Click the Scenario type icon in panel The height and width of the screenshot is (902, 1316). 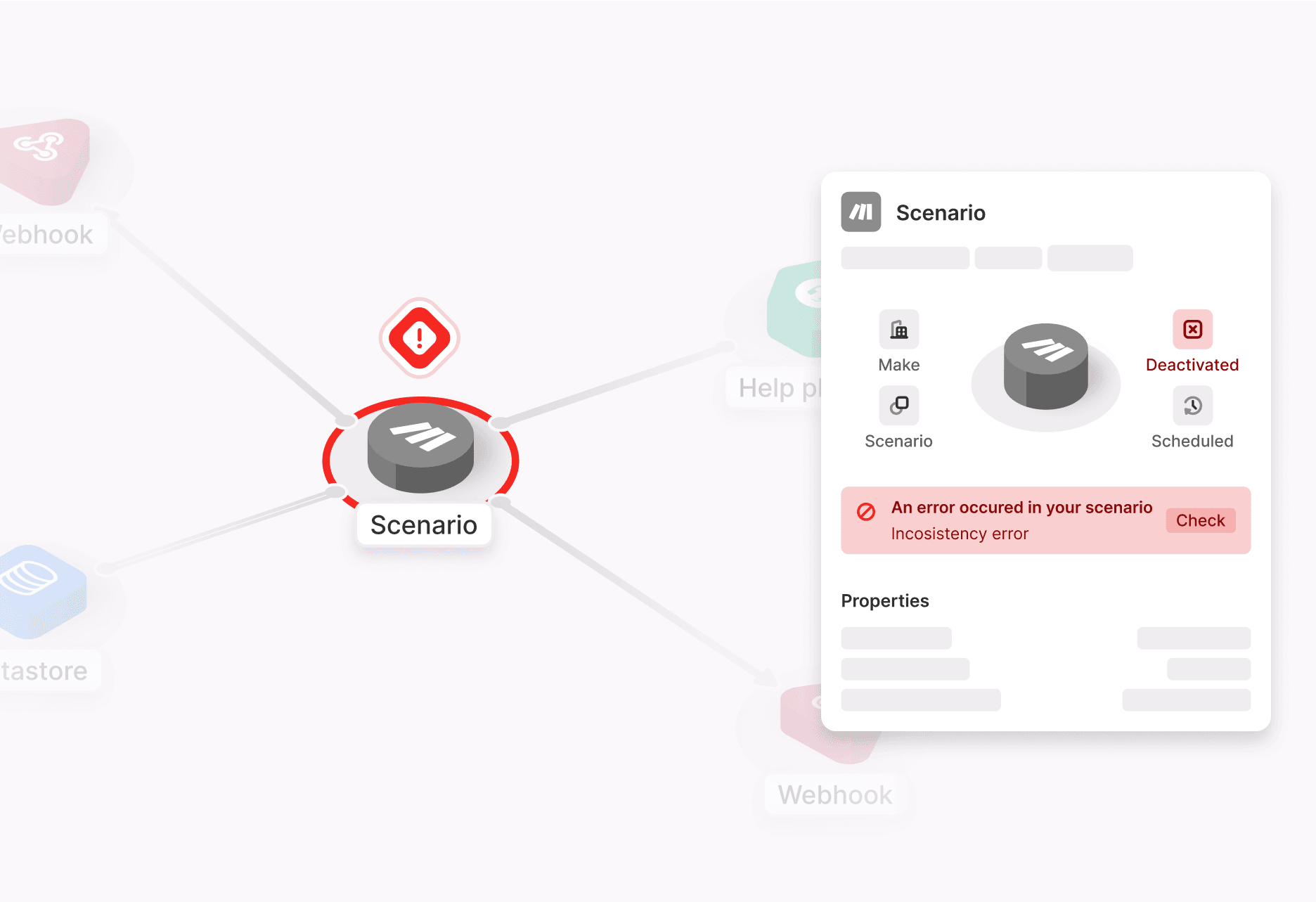tap(898, 406)
